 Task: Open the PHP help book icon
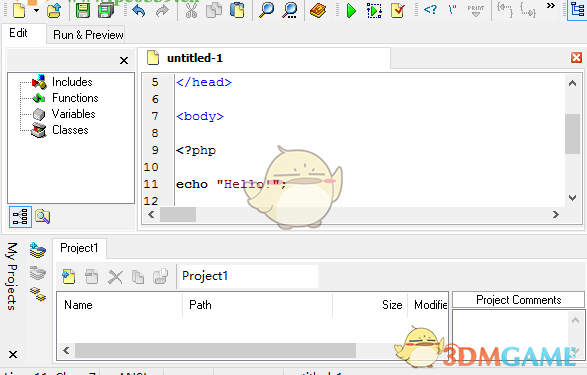pos(318,10)
